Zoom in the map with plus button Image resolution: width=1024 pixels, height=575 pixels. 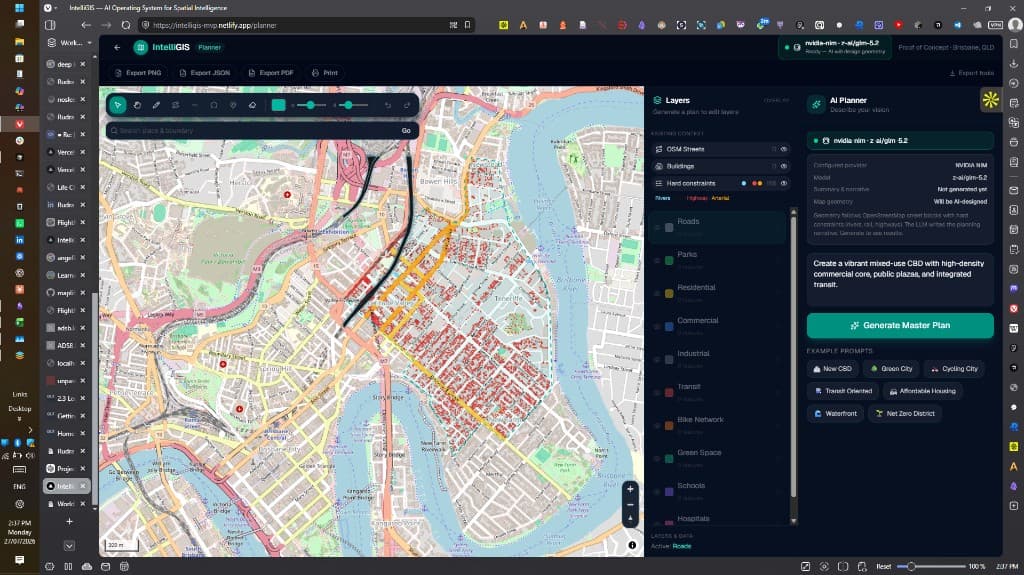(x=630, y=489)
